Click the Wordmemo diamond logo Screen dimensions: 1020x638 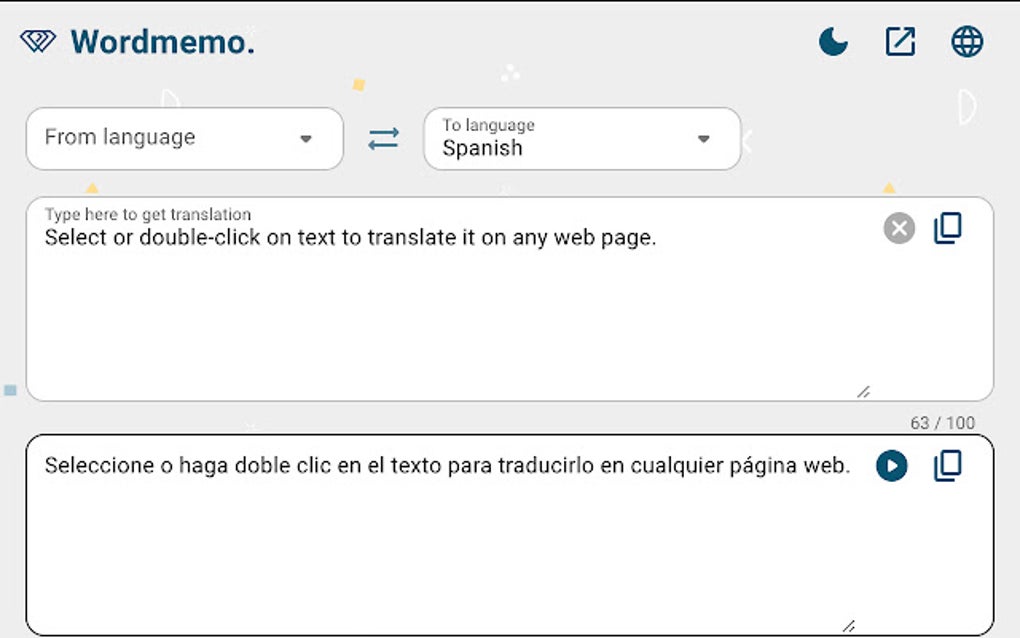click(x=38, y=40)
